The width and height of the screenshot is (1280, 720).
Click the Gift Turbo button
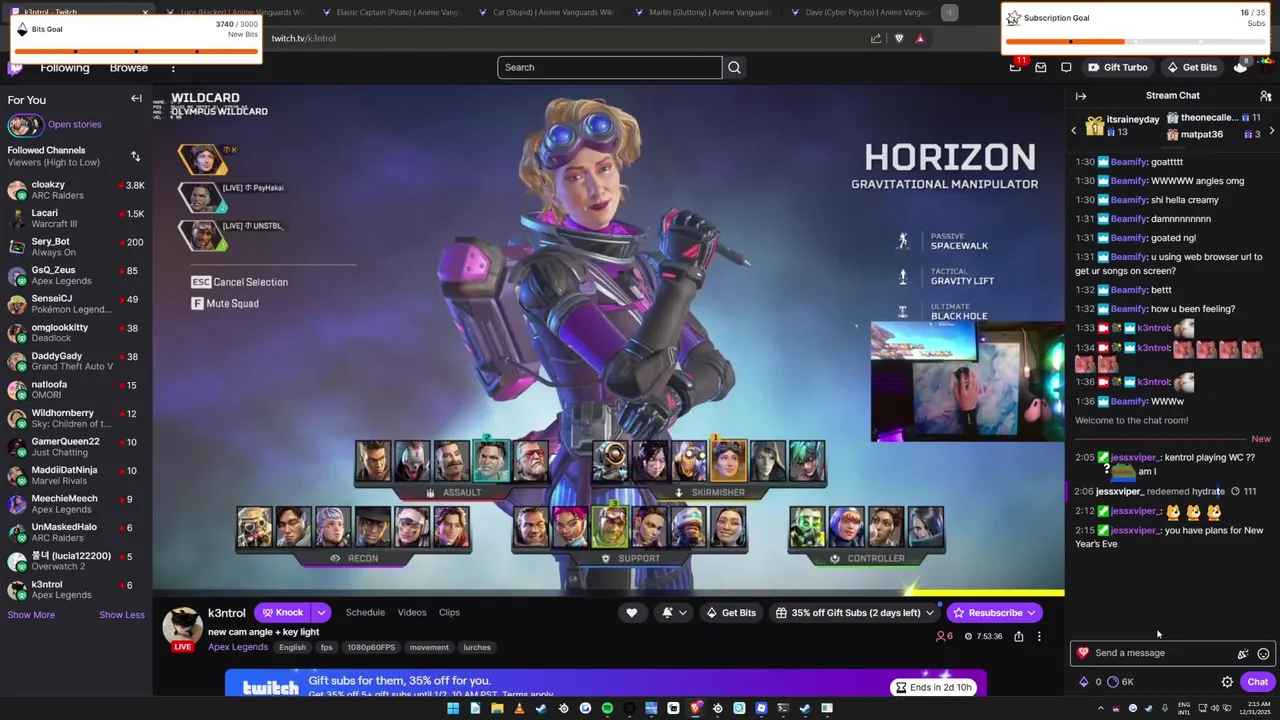pyautogui.click(x=1117, y=67)
